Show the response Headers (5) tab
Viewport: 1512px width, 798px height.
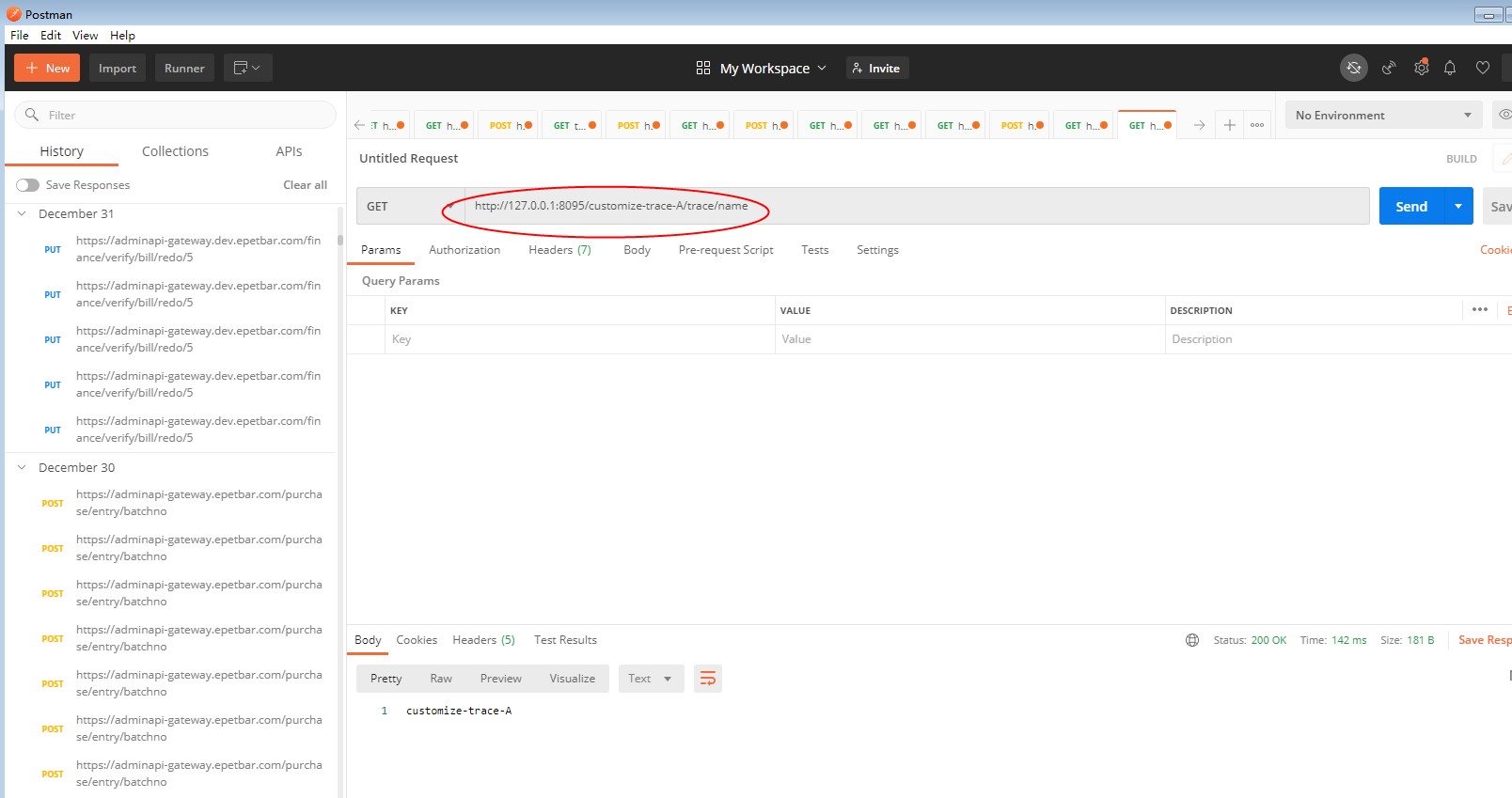(483, 640)
